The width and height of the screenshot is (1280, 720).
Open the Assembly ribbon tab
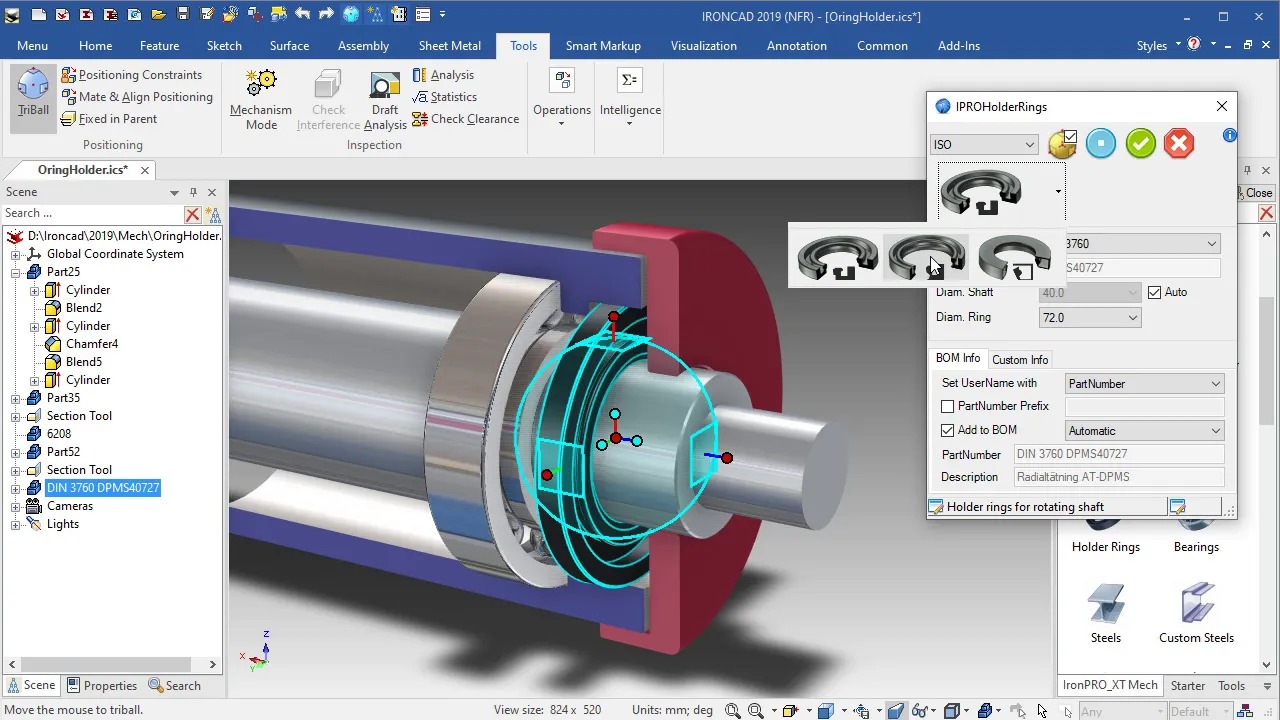pyautogui.click(x=363, y=46)
